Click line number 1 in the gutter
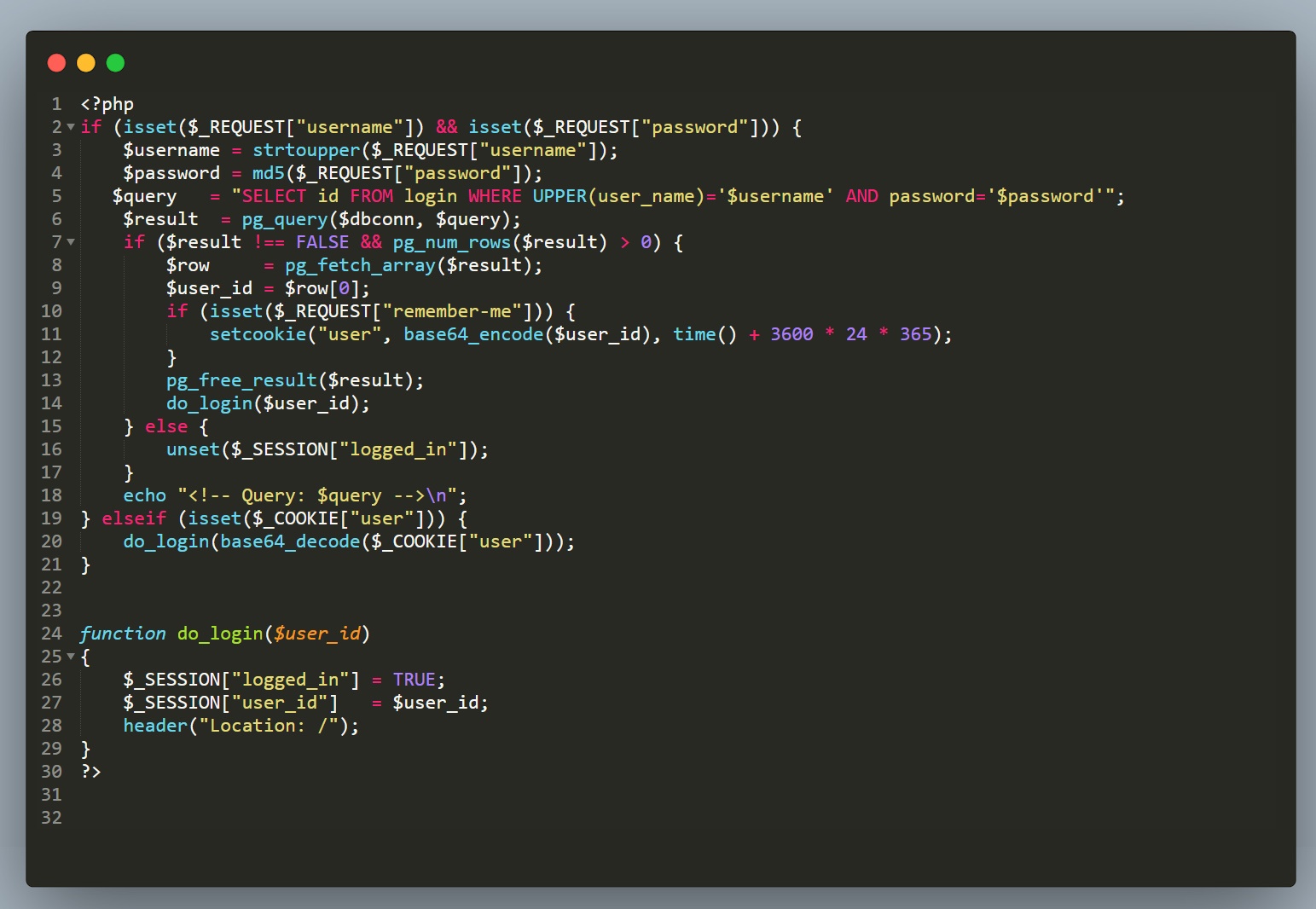Image resolution: width=1316 pixels, height=909 pixels. 56,104
